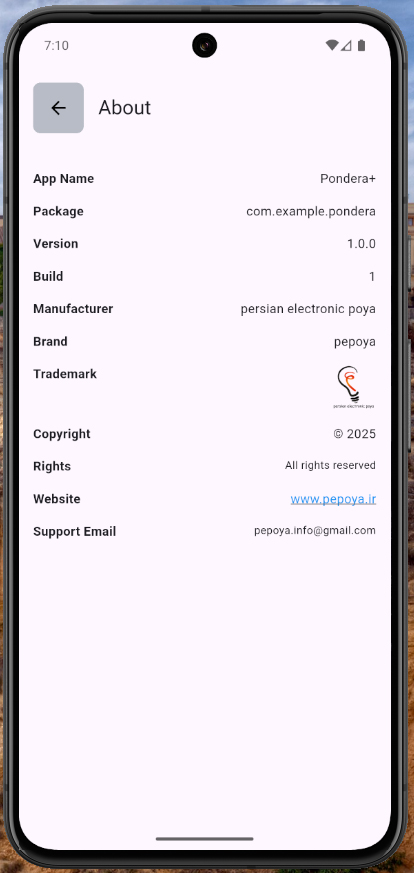Check the Wi-Fi status icon

(332, 46)
